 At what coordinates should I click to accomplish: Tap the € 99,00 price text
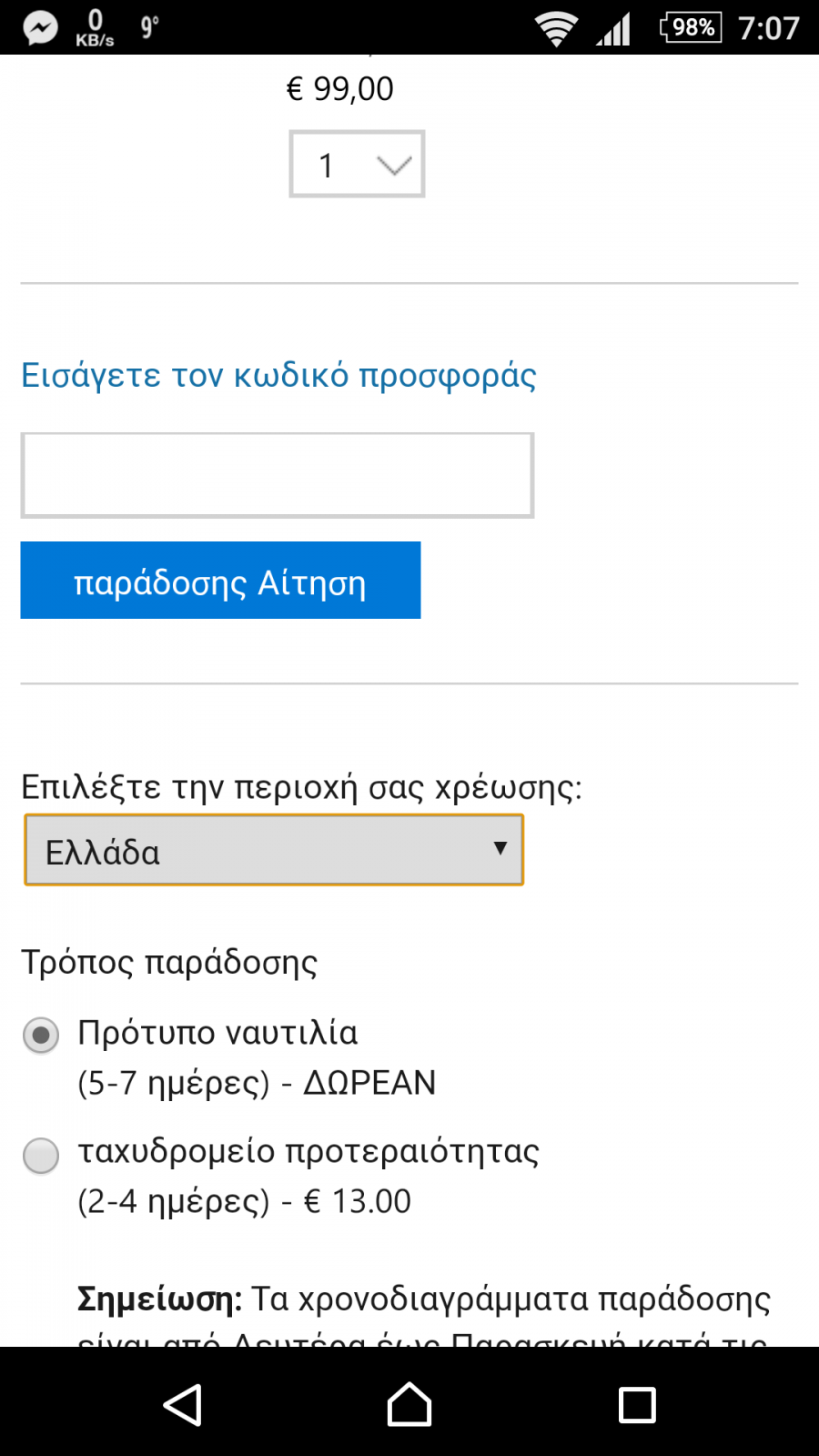[x=339, y=89]
